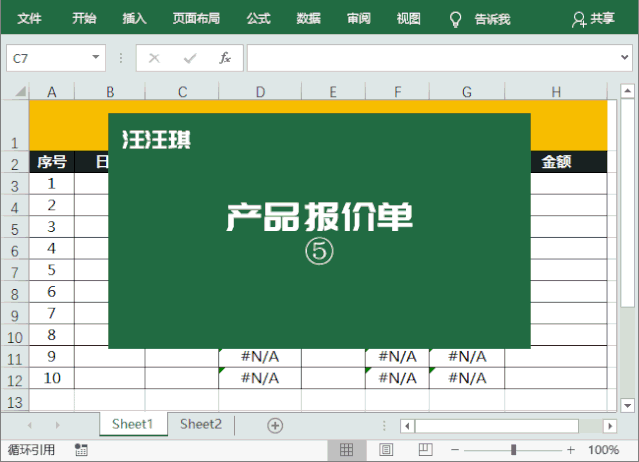Click the #N/A cell in G11
This screenshot has width=639, height=462.
click(467, 356)
